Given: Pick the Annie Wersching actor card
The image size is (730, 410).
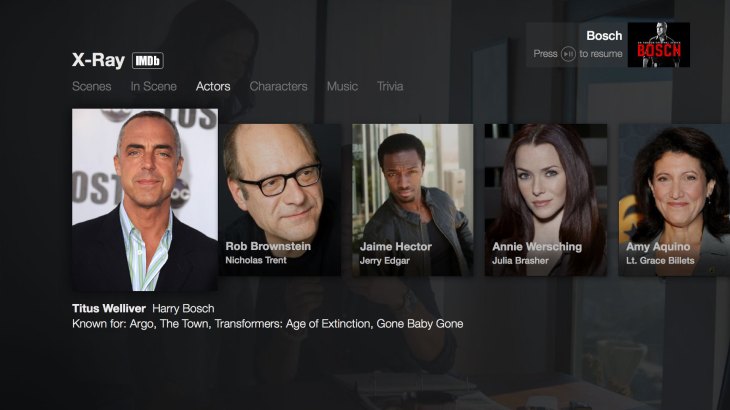Looking at the screenshot, I should tap(546, 200).
